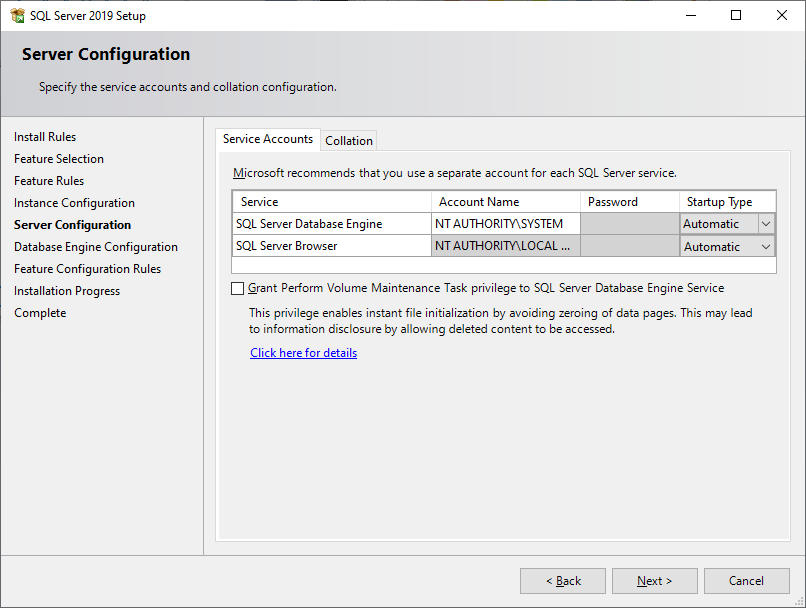Select Database Engine Configuration step
This screenshot has width=806, height=608.
tap(95, 246)
